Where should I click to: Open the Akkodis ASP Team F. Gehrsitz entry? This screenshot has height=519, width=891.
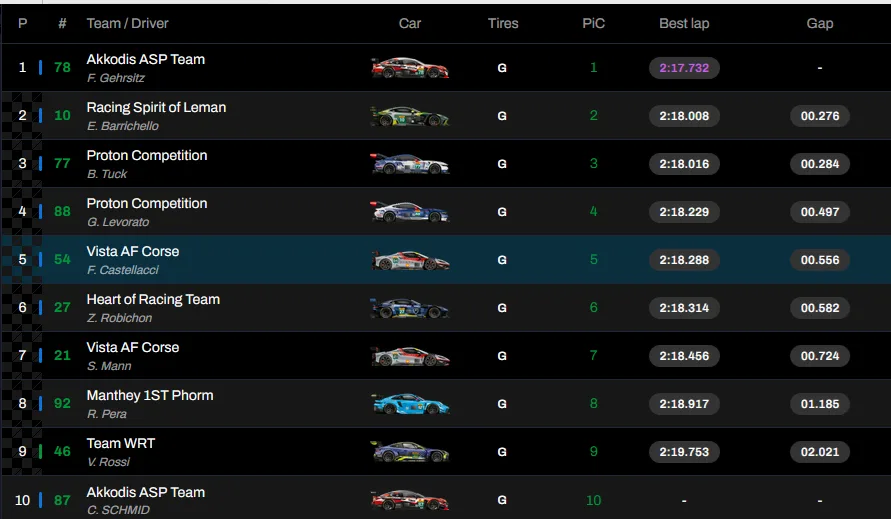click(x=145, y=60)
